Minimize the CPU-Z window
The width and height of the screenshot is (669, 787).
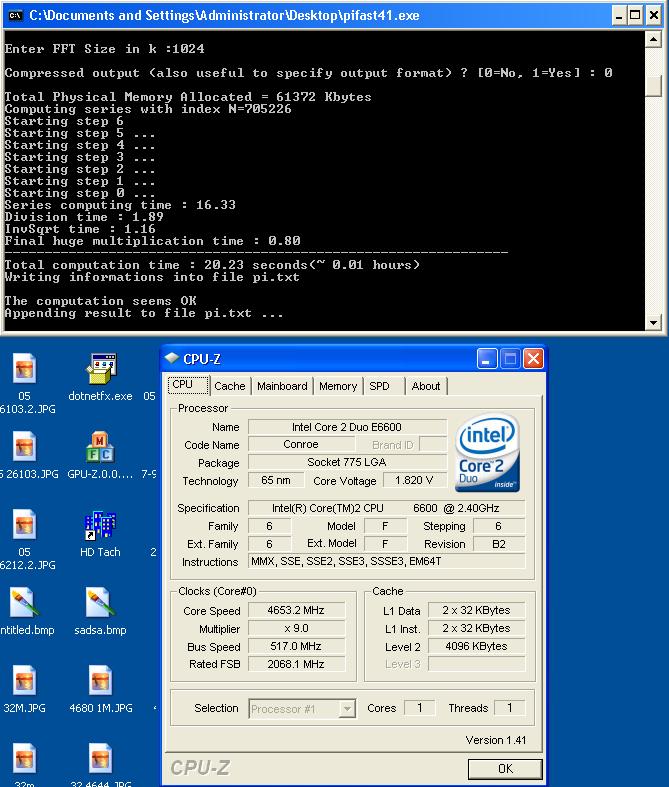[486, 358]
